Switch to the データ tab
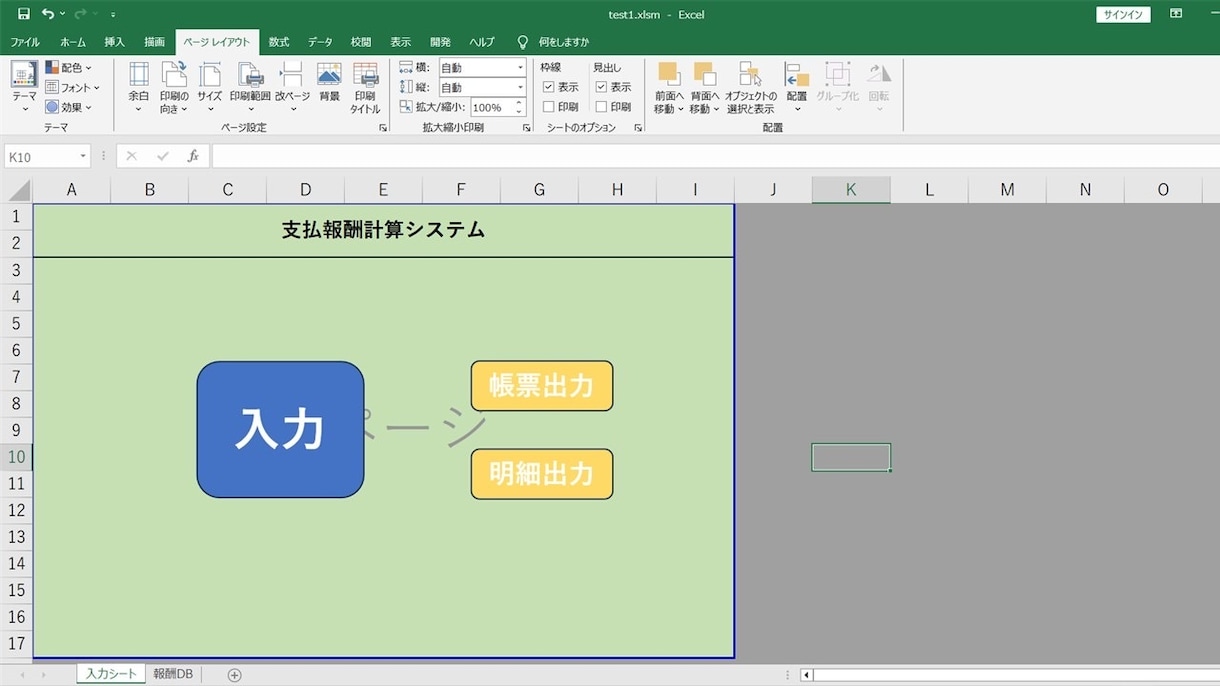Screen dimensions: 1220x686 pyautogui.click(x=320, y=42)
